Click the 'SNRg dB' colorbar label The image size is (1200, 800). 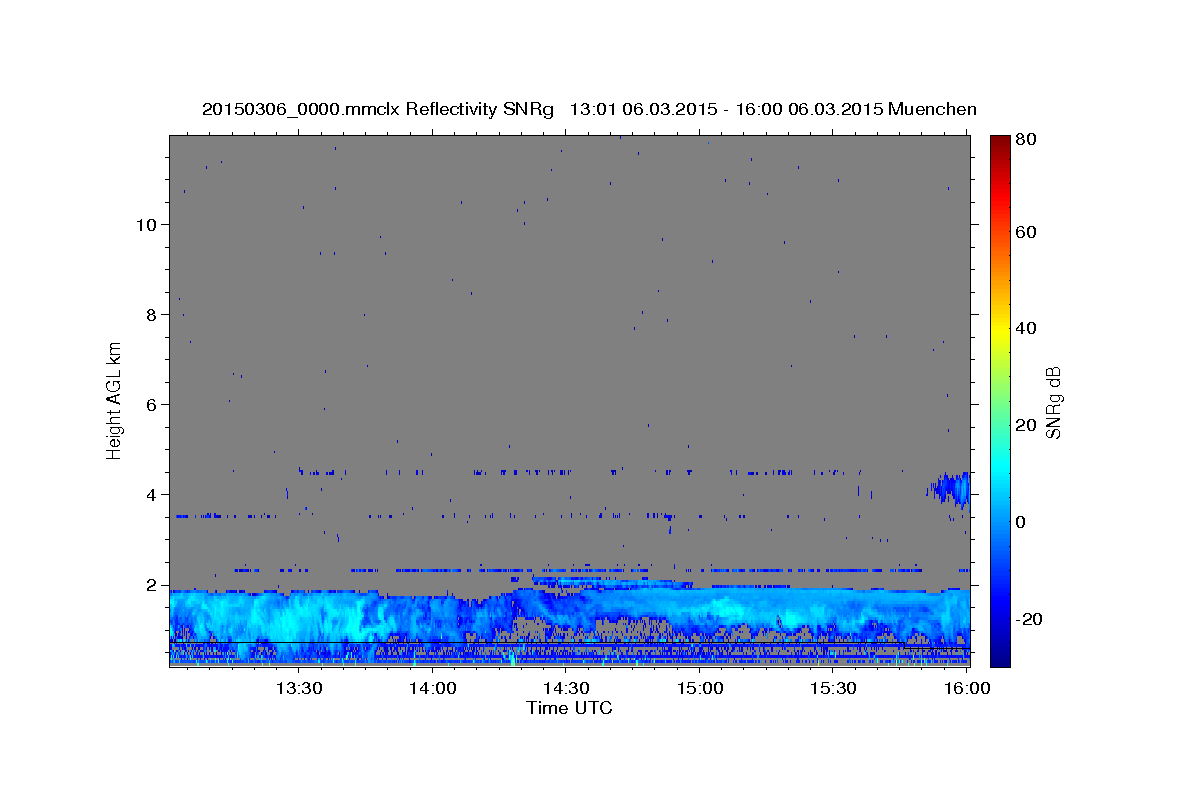[1053, 402]
